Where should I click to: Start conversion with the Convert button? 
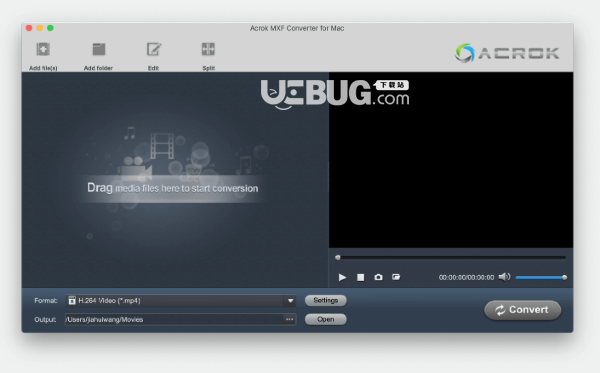pyautogui.click(x=523, y=310)
